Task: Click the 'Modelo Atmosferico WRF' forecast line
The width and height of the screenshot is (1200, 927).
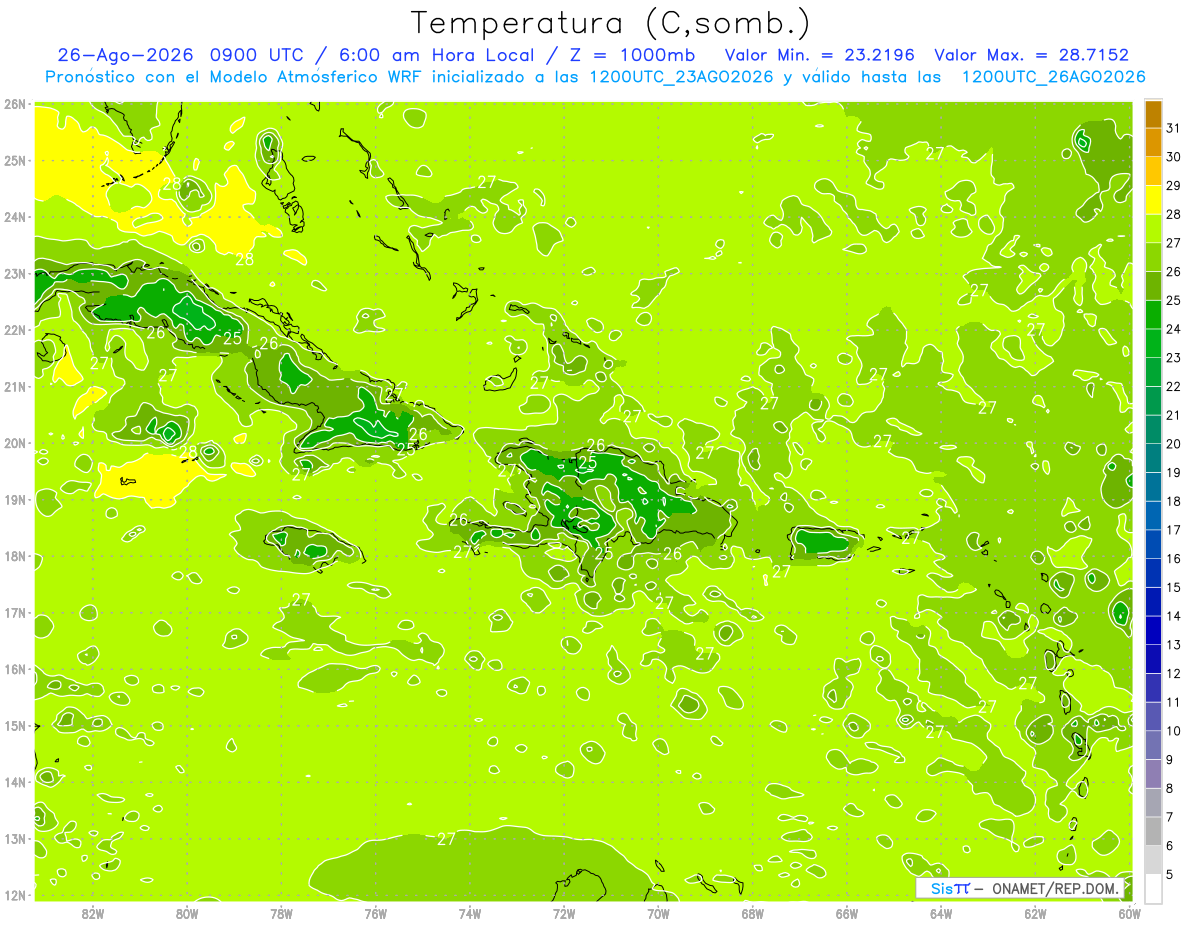Action: click(x=595, y=77)
